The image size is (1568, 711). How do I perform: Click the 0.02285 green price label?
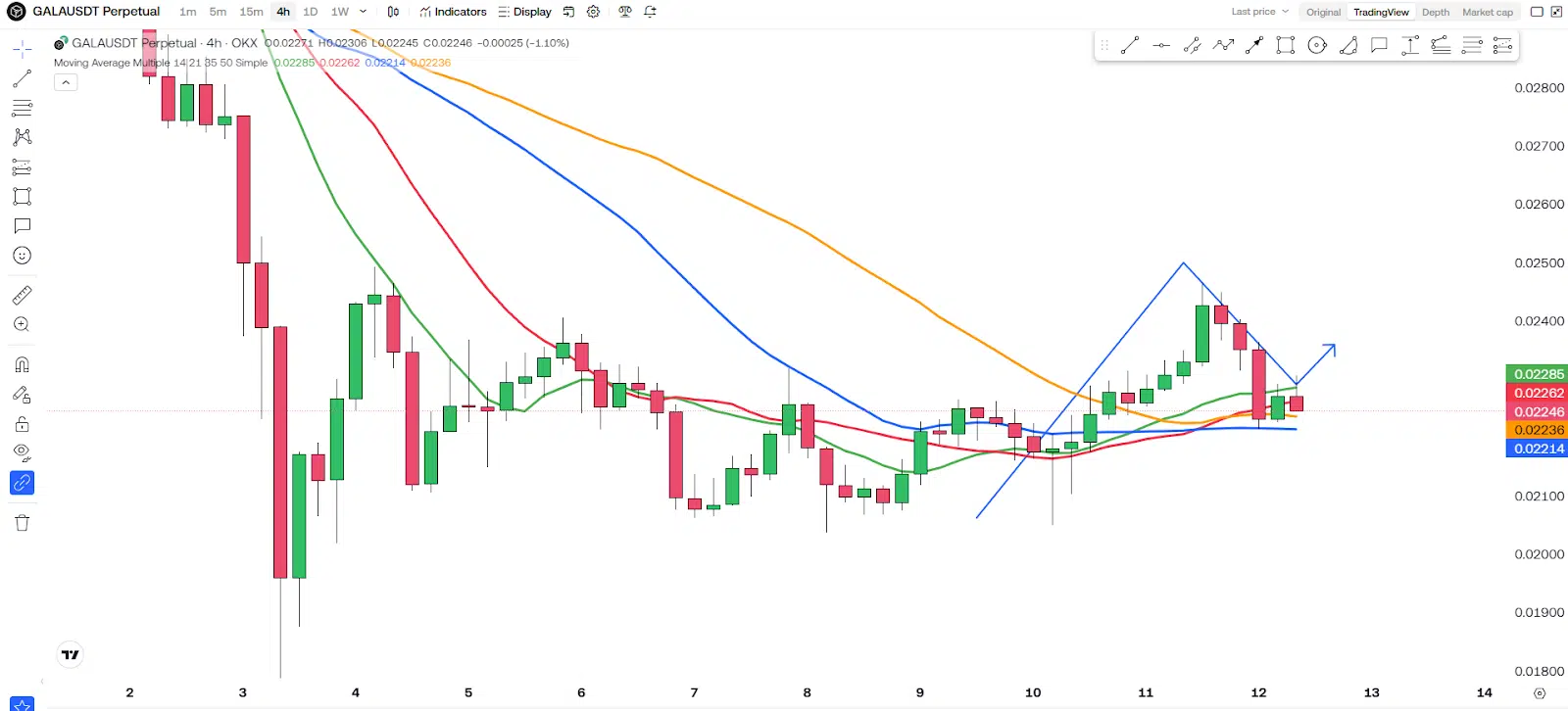[1538, 374]
